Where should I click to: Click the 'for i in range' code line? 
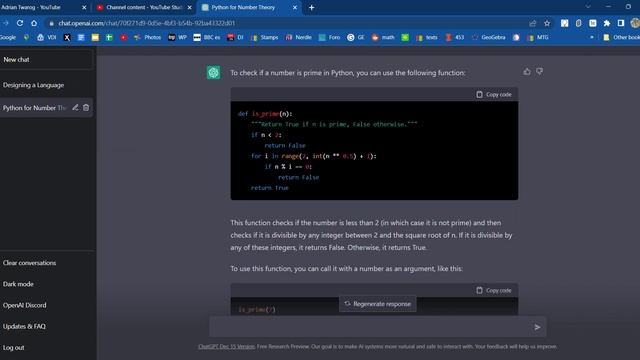[x=313, y=156]
